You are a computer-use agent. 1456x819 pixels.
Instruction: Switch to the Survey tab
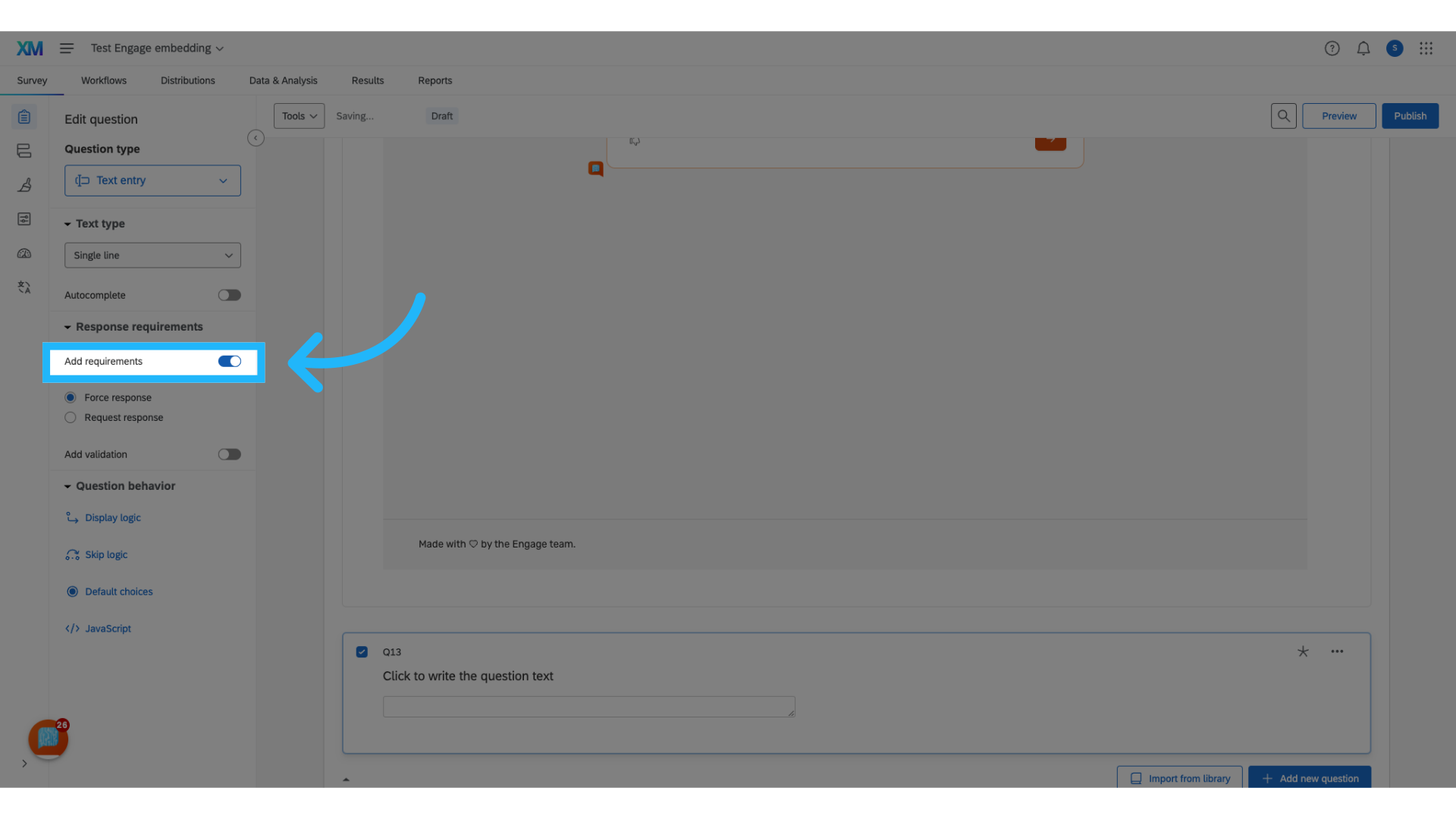click(x=32, y=80)
